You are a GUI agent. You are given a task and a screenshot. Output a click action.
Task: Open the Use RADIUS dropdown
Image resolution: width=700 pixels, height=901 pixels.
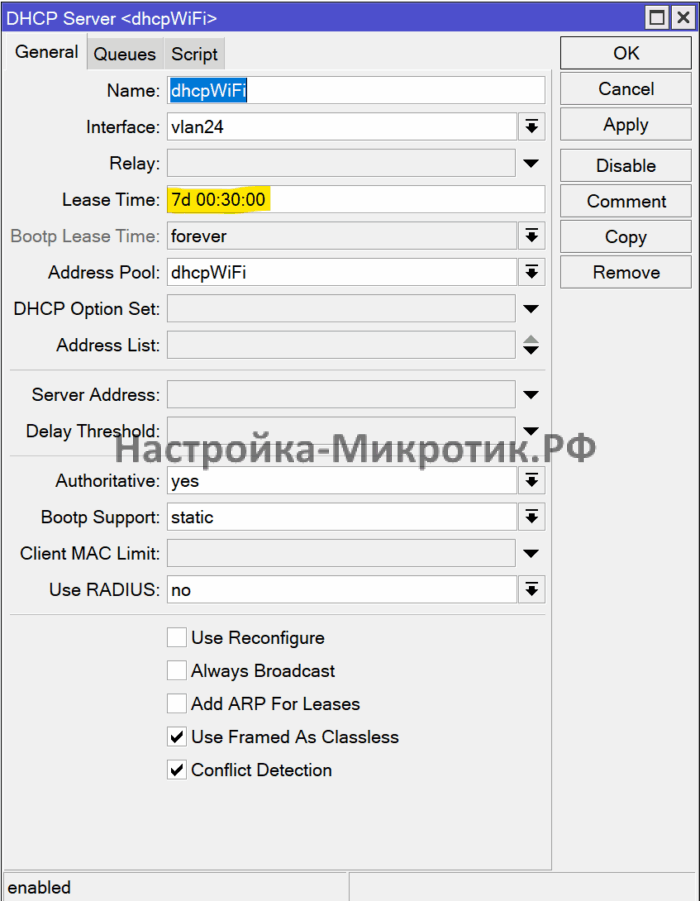[x=532, y=590]
